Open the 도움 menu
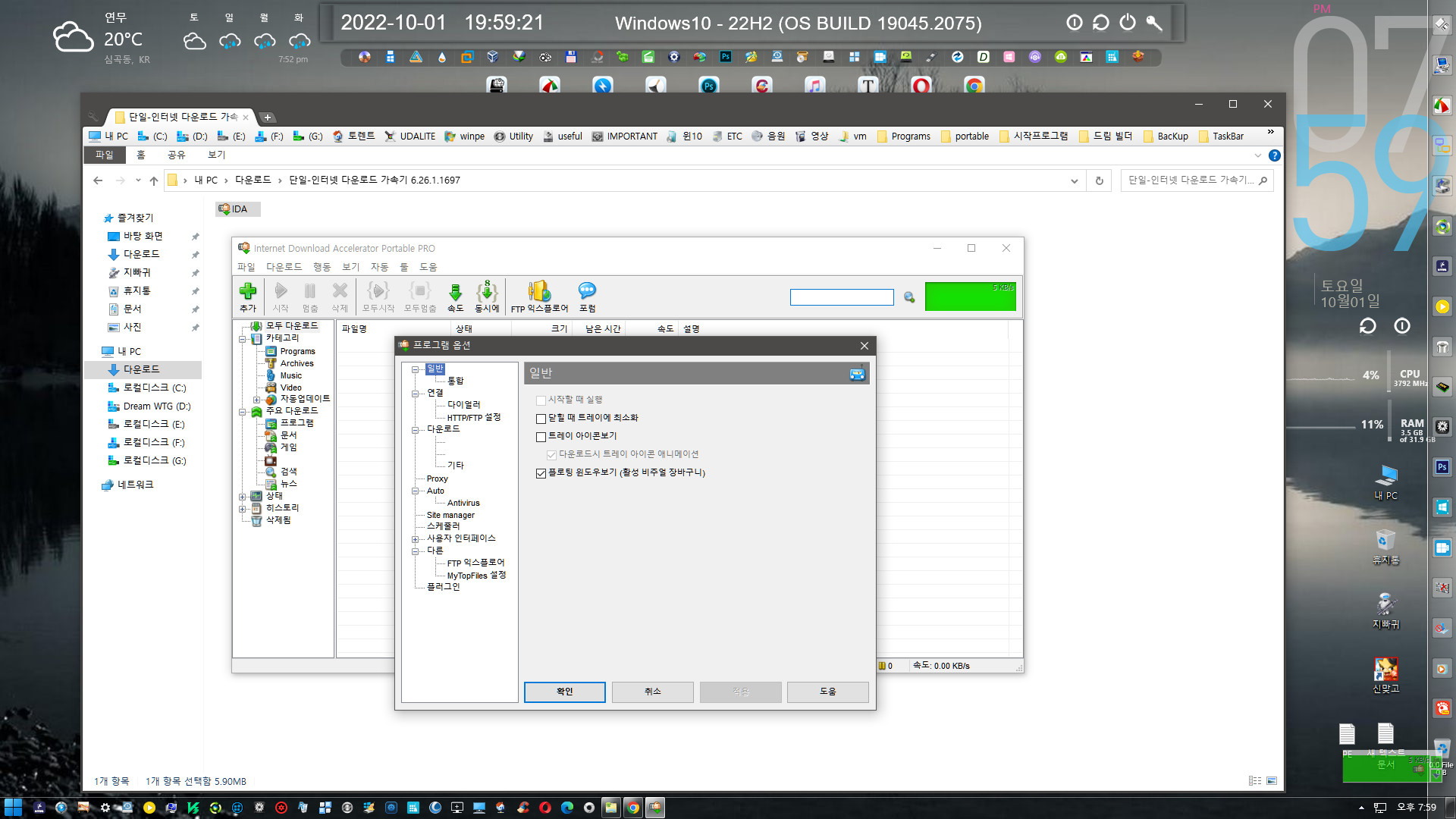 (428, 267)
